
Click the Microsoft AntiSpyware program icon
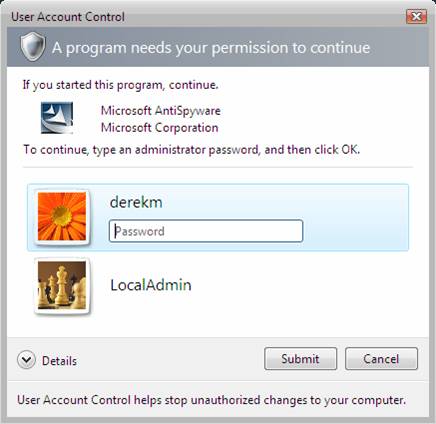point(57,118)
